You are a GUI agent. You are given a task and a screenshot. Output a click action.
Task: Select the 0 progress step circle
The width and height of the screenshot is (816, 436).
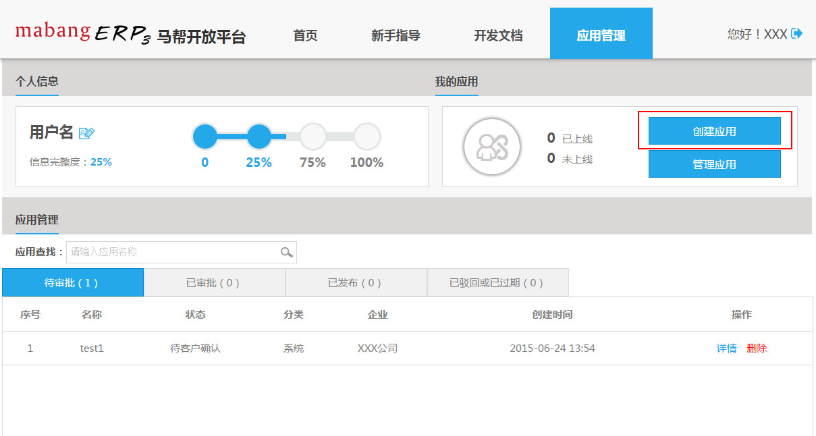pos(204,136)
